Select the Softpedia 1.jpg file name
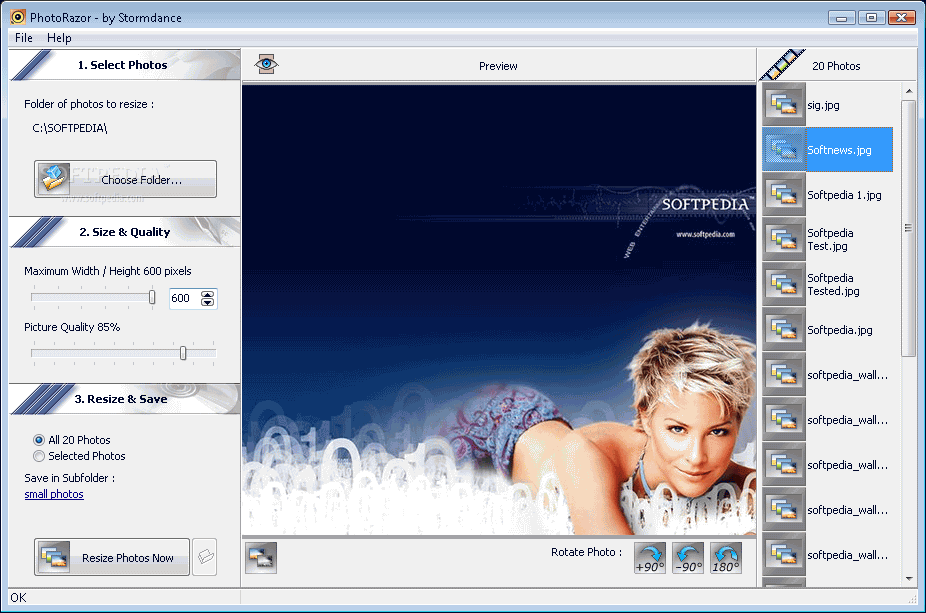Screen dimensions: 926x613 pyautogui.click(x=844, y=195)
